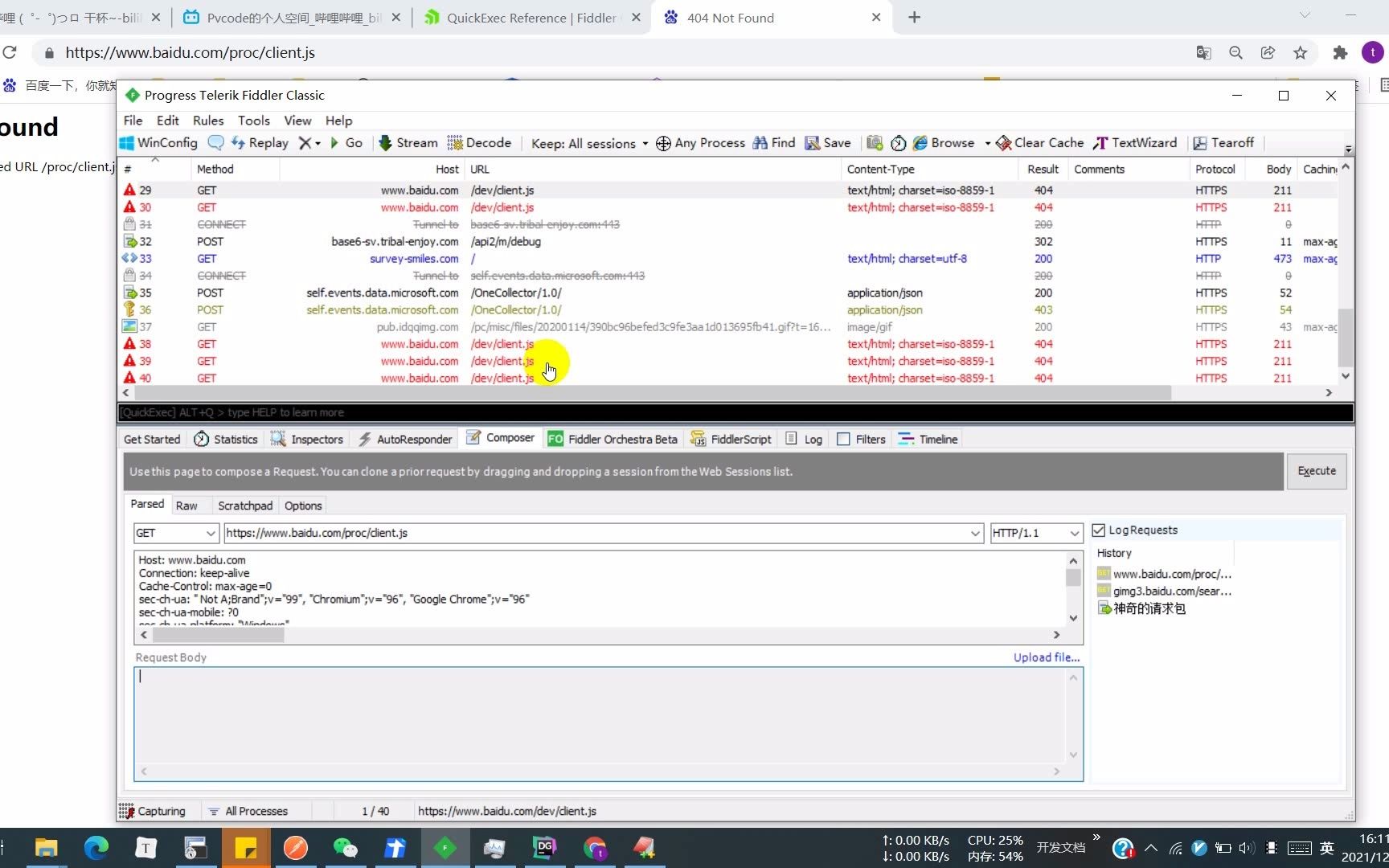The height and width of the screenshot is (868, 1389).
Task: Sort sessions by Content-Type column header
Action: click(929, 169)
